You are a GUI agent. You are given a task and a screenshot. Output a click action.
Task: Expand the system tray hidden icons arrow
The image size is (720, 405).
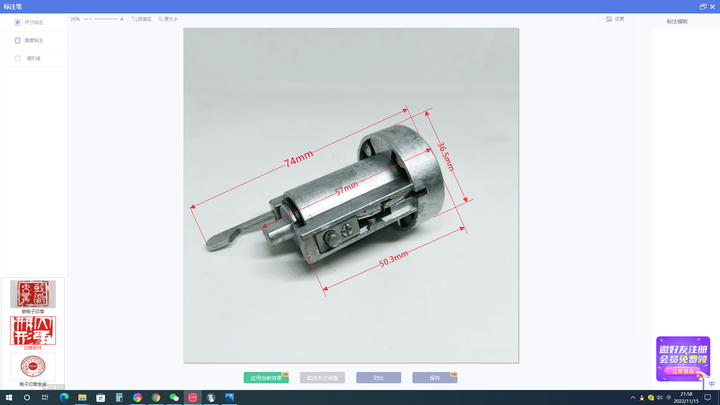(633, 398)
